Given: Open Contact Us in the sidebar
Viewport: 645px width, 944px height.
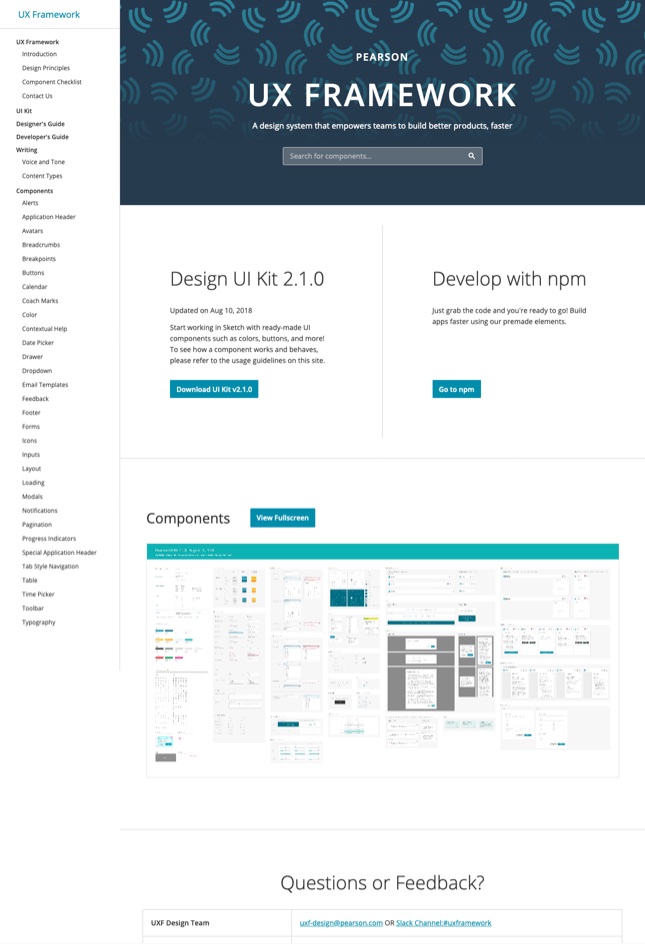Looking at the screenshot, I should click(37, 96).
